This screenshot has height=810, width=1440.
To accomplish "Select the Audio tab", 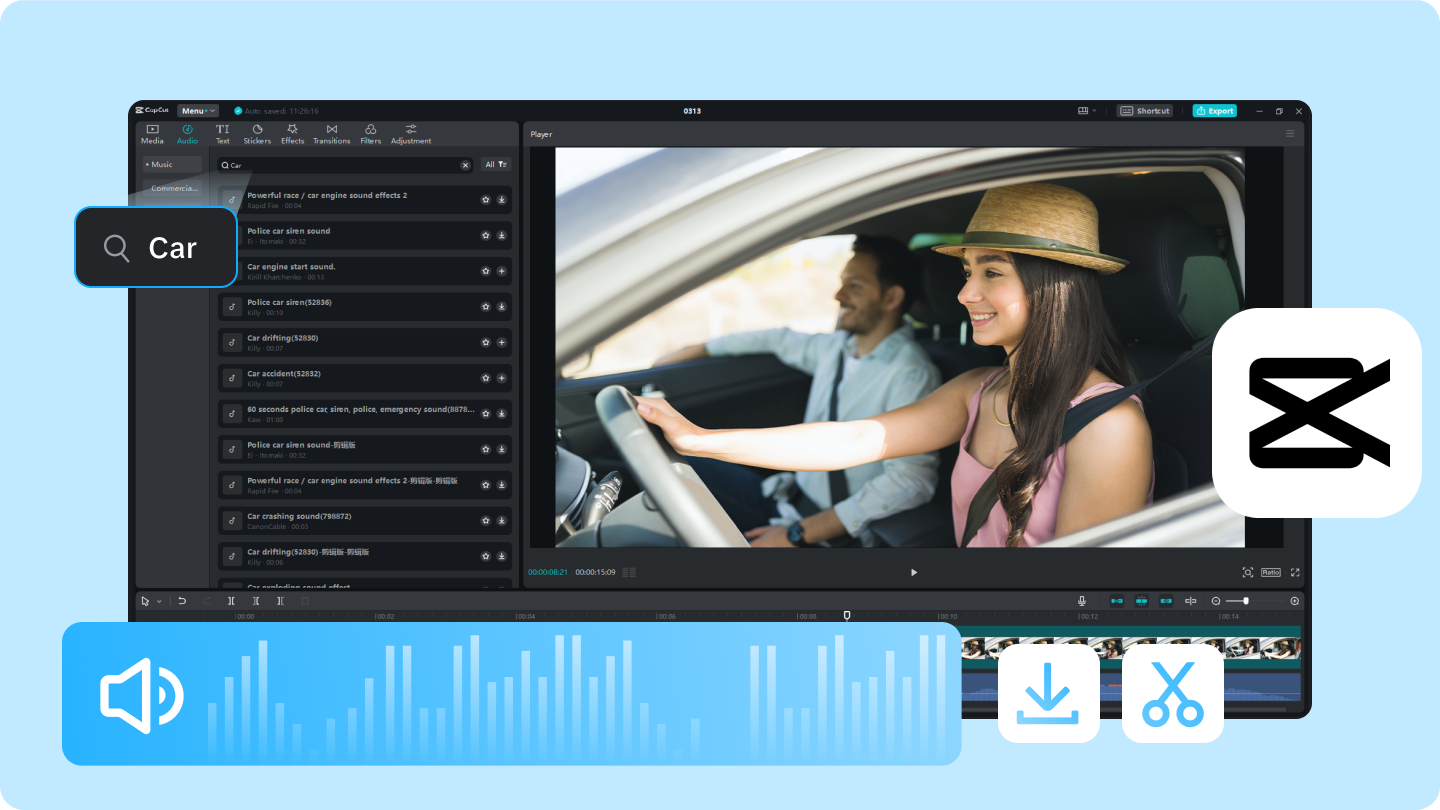I will point(187,133).
